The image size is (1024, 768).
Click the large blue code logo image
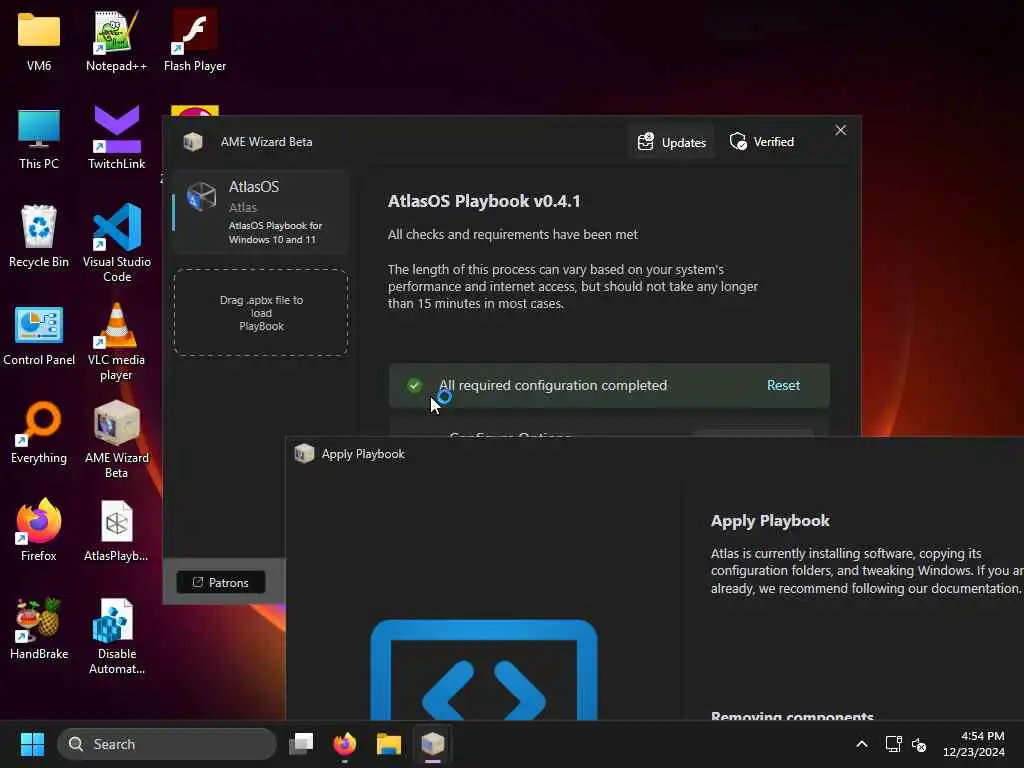tap(484, 670)
